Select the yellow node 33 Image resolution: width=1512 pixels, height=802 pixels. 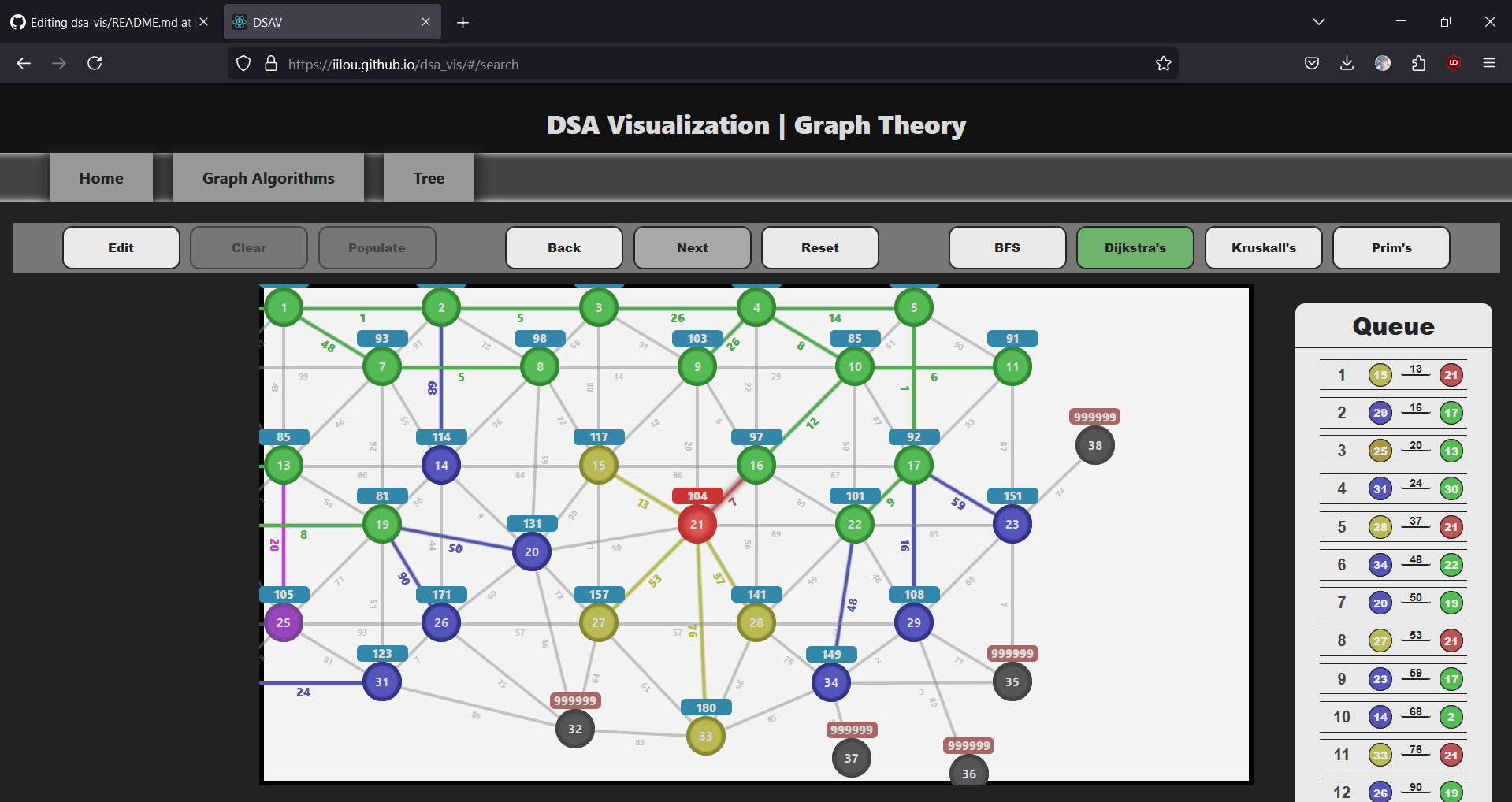(705, 735)
